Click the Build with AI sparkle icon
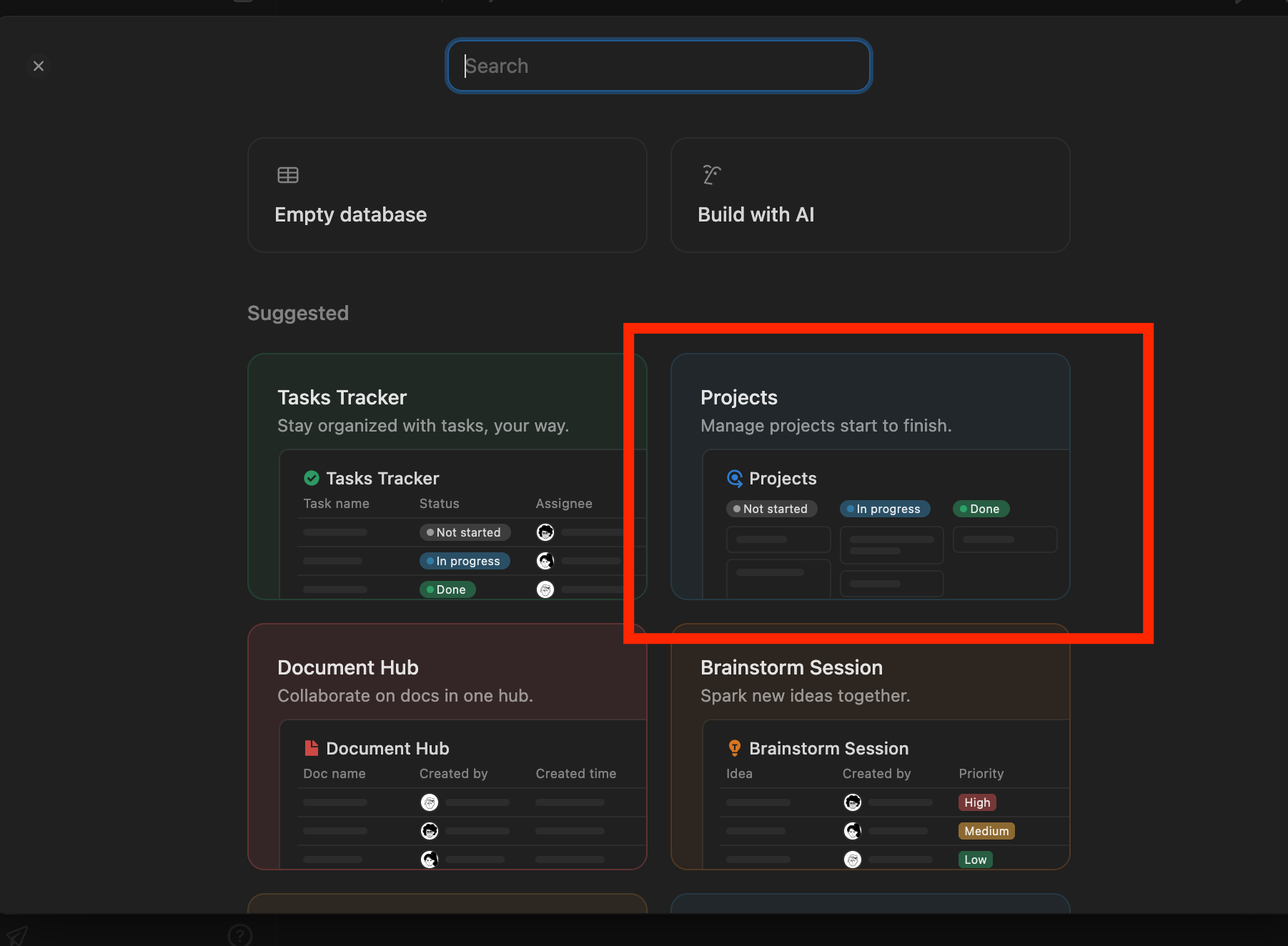This screenshot has height=946, width=1288. 711,175
